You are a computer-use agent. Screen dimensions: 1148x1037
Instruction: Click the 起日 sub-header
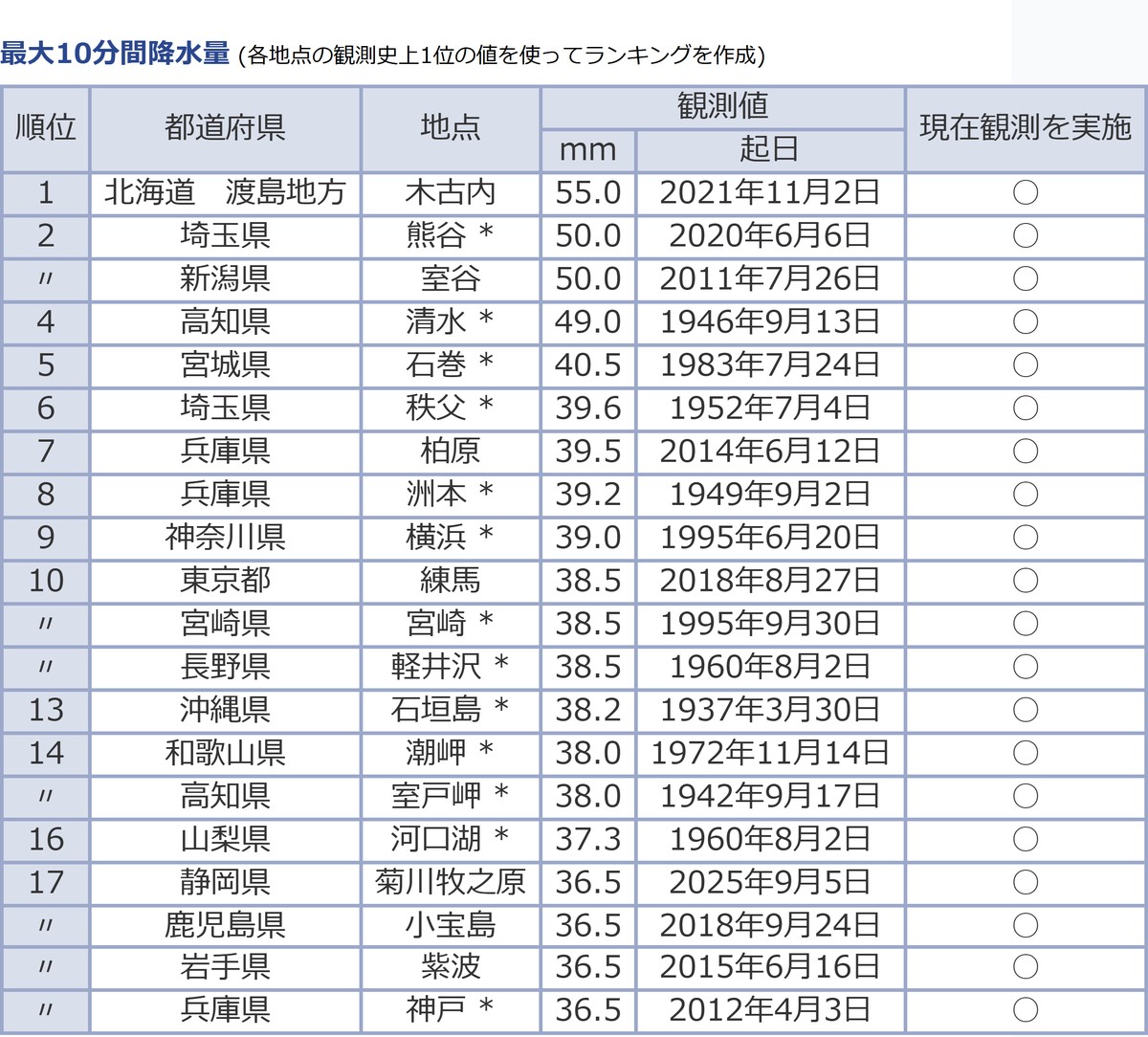click(770, 150)
